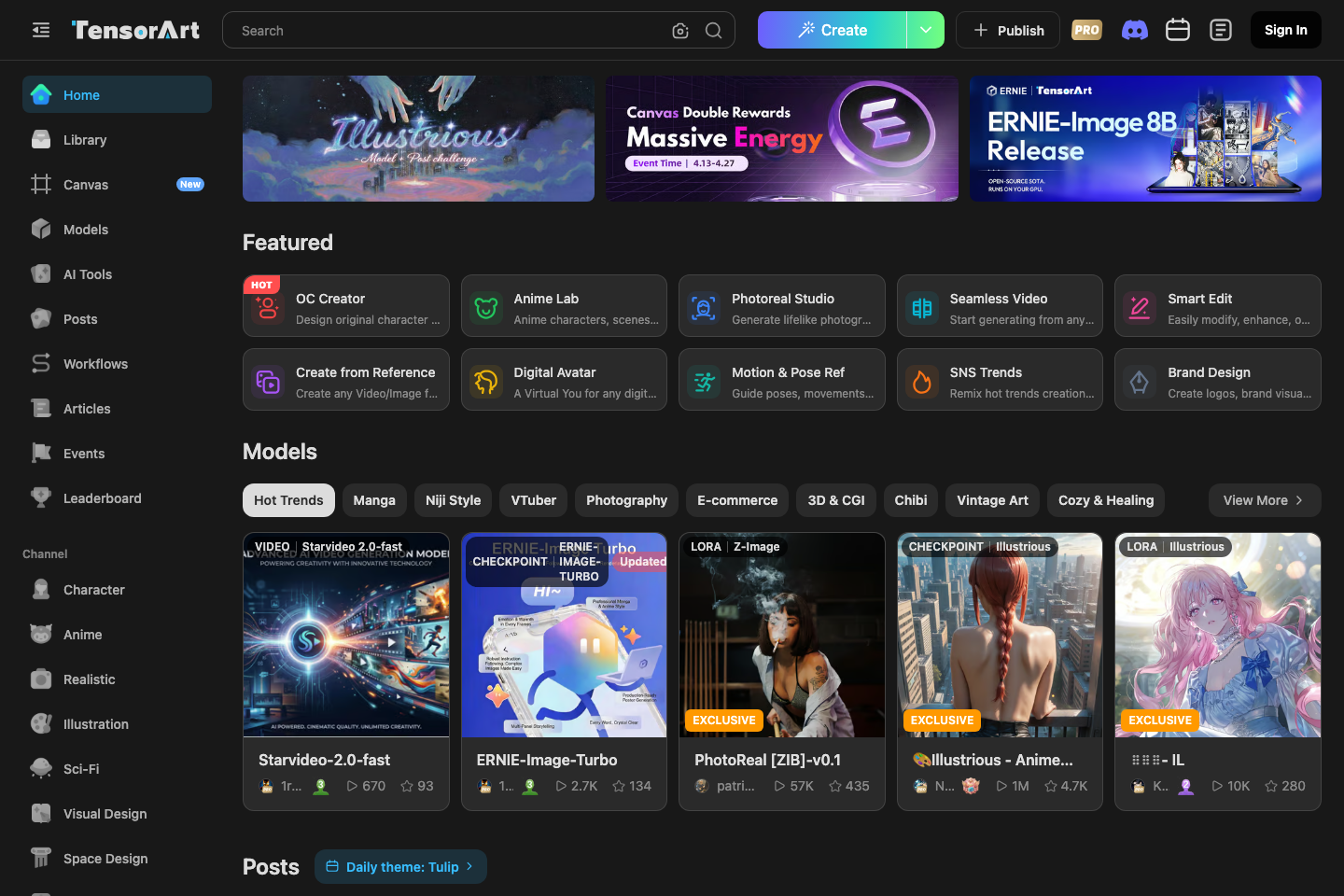Click the Sign In button
The width and height of the screenshot is (1344, 896).
[x=1286, y=30]
